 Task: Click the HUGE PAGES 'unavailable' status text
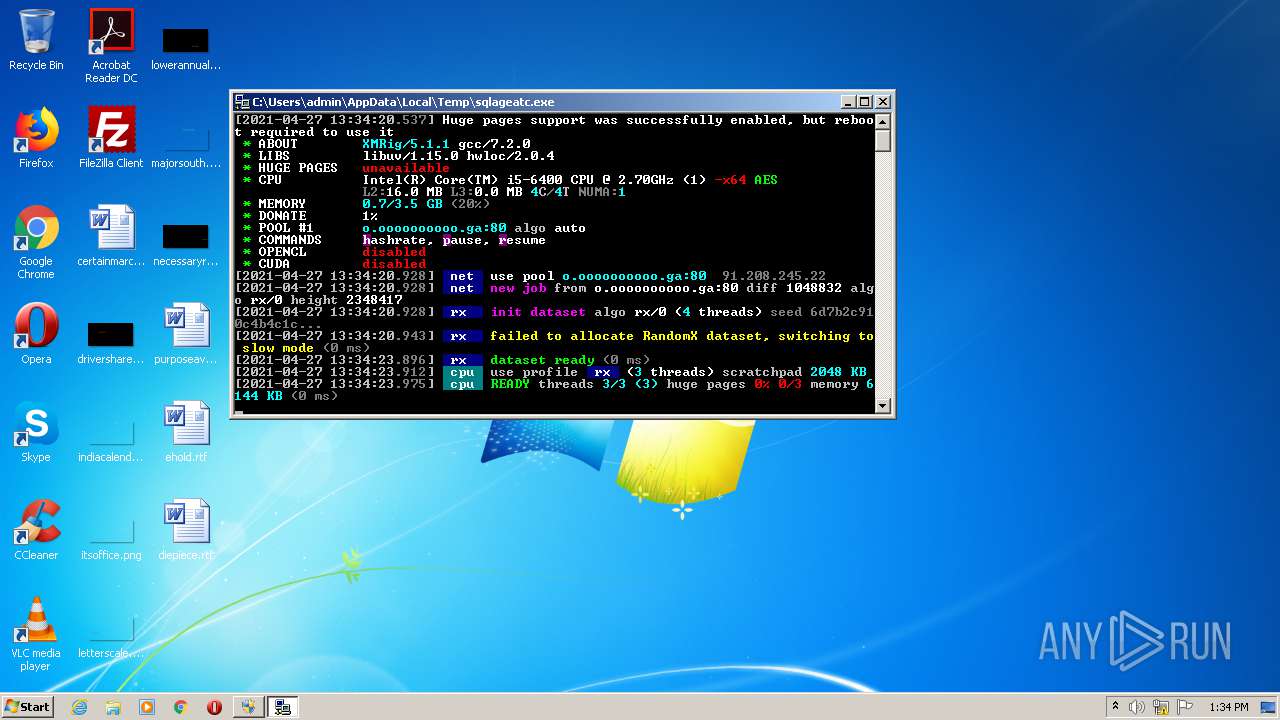(x=406, y=168)
